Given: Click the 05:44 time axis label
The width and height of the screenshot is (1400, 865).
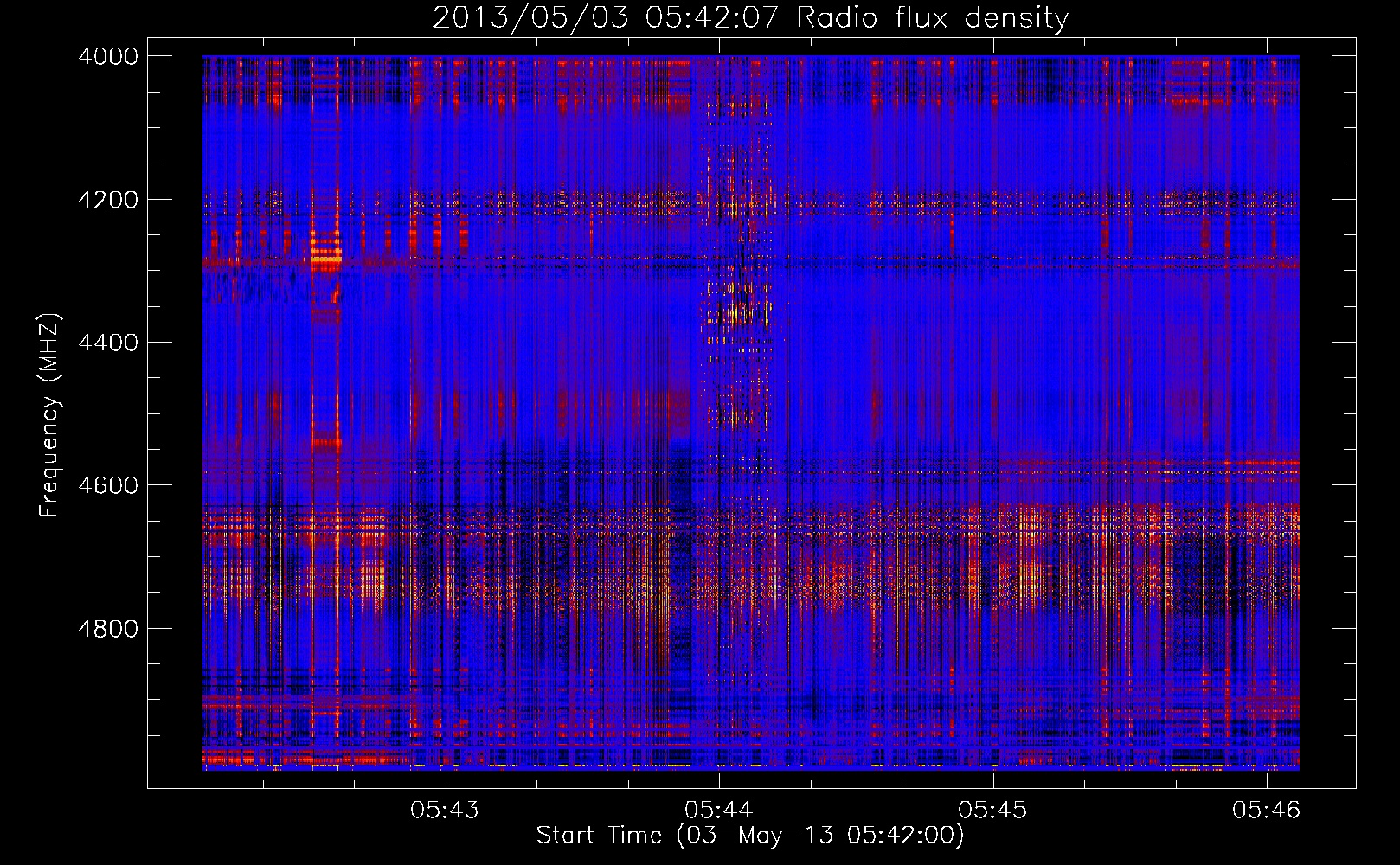Looking at the screenshot, I should click(719, 810).
